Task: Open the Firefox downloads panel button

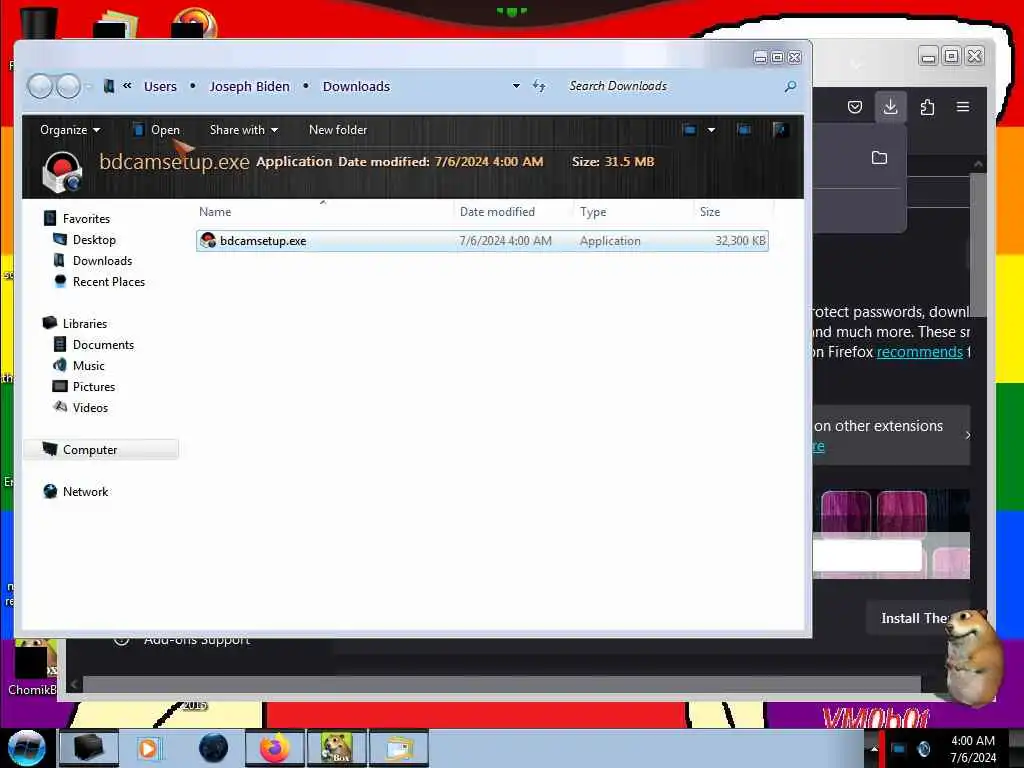Action: [x=890, y=107]
